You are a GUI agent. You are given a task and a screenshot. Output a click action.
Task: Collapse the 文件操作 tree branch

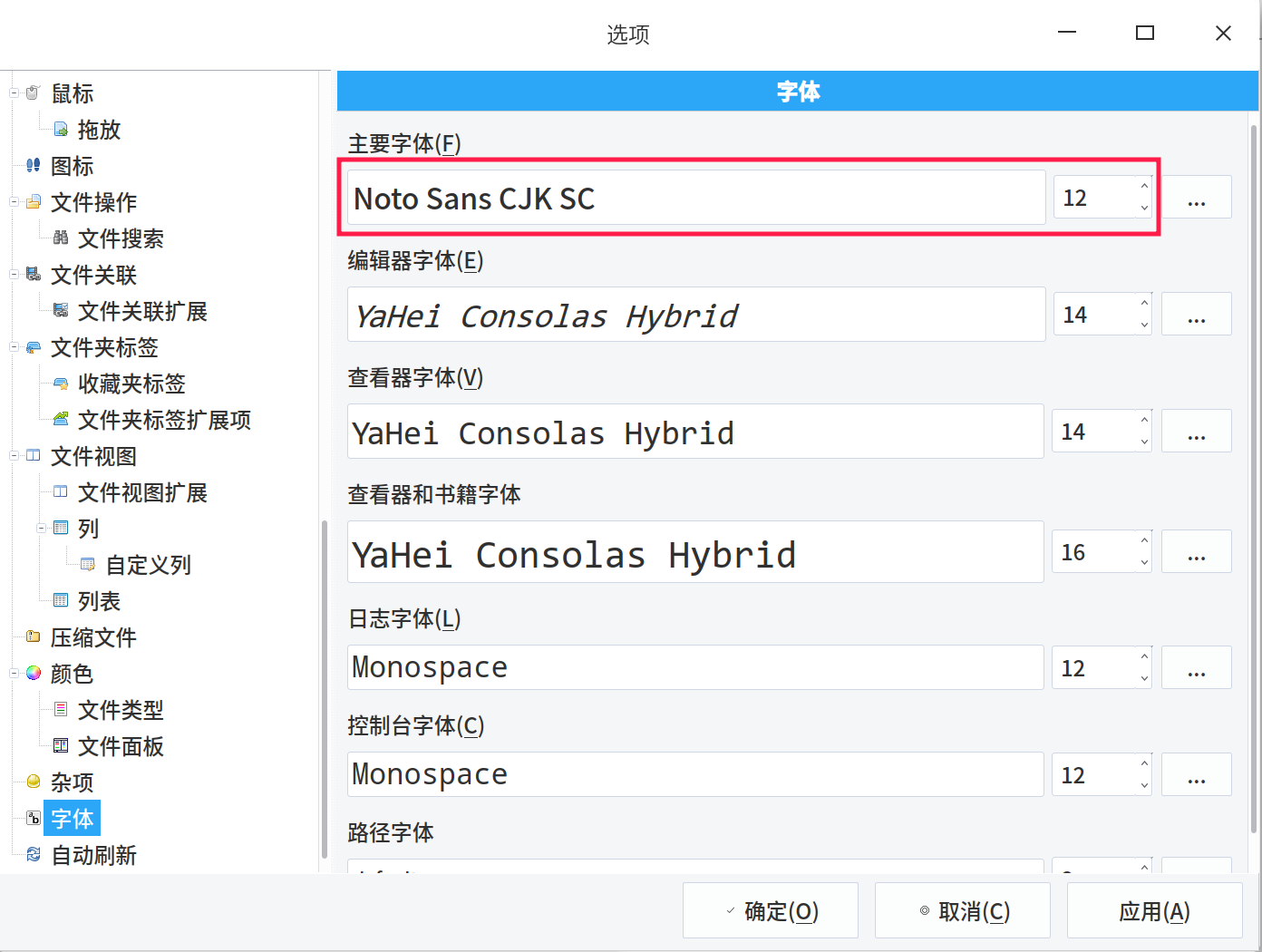pos(14,202)
